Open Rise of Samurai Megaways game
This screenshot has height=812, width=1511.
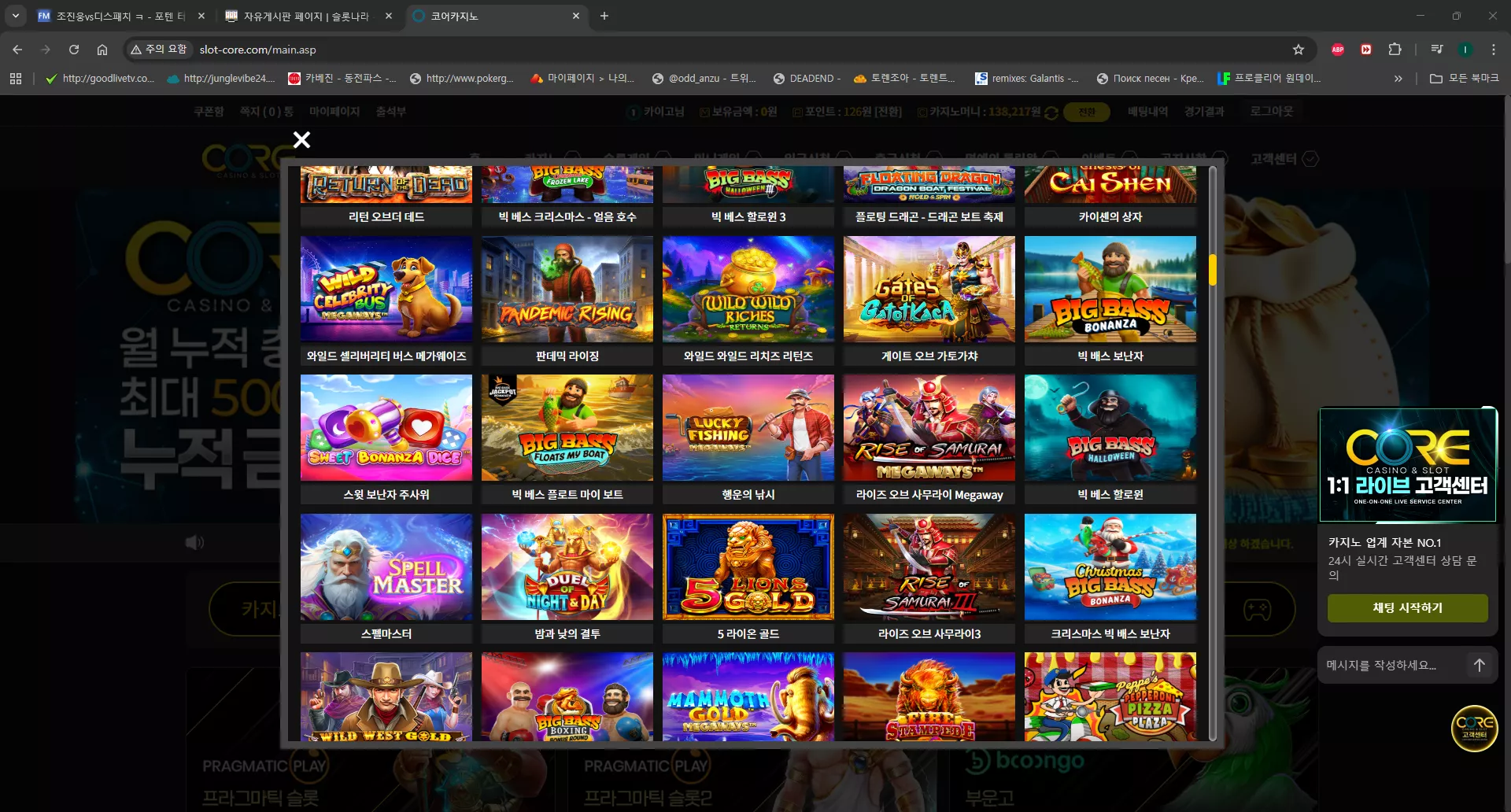(x=929, y=427)
